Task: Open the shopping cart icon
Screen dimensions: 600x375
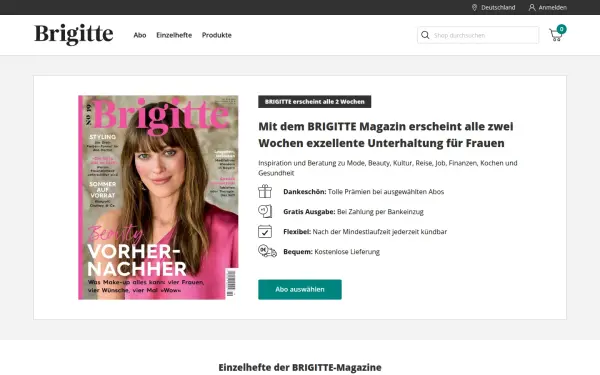Action: click(x=555, y=35)
